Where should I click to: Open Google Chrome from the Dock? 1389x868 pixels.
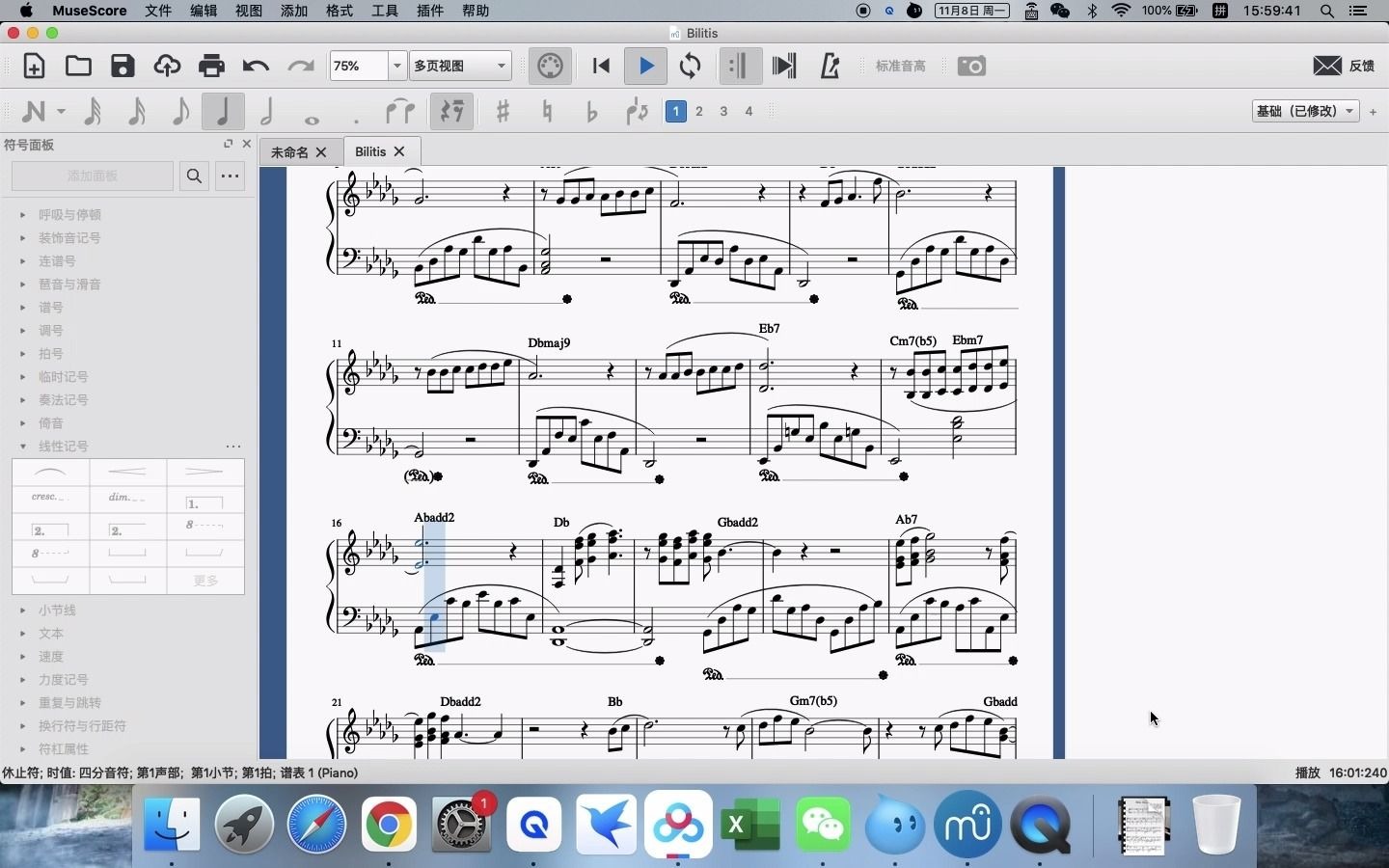pos(389,825)
